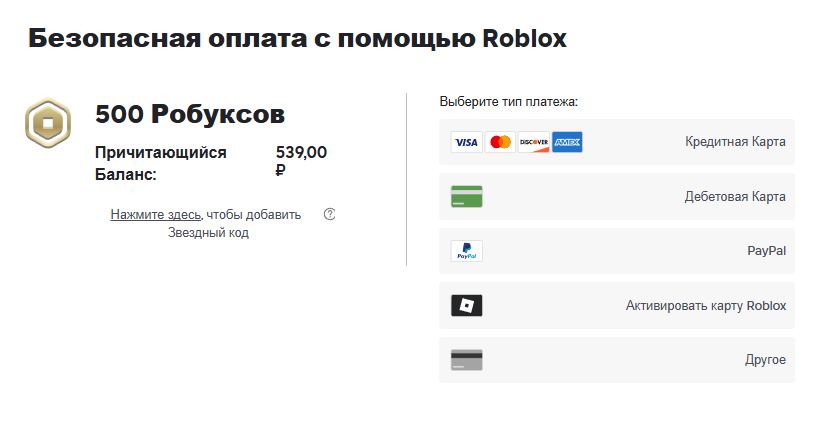Choose Дебетовая Карта payment method
The height and width of the screenshot is (442, 820).
[617, 196]
